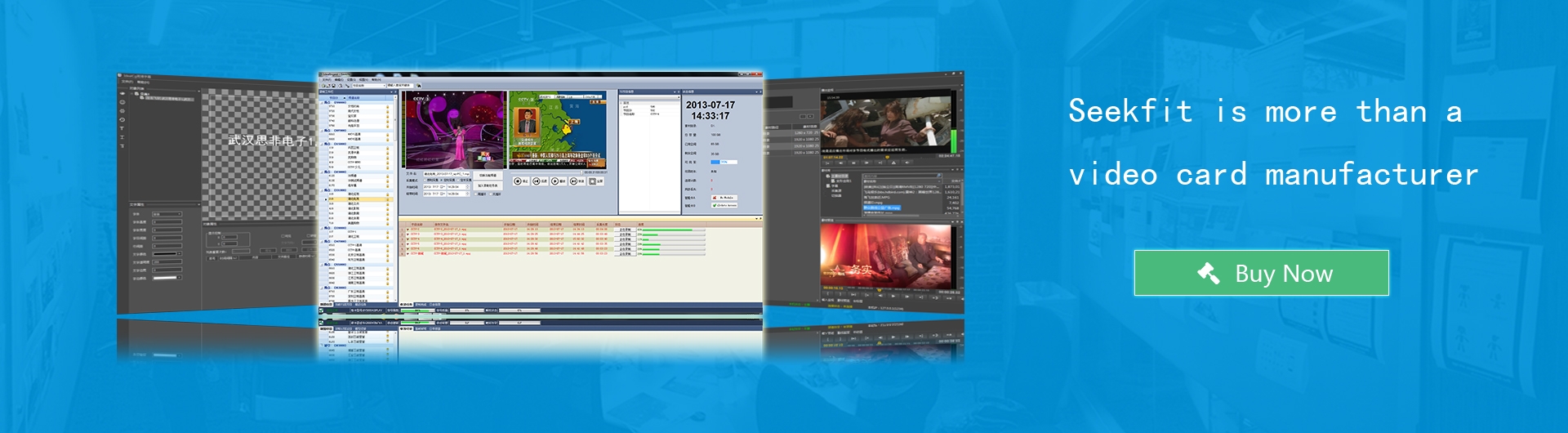The image size is (1568, 433).
Task: Click the black text color swatch
Action: coord(167,254)
